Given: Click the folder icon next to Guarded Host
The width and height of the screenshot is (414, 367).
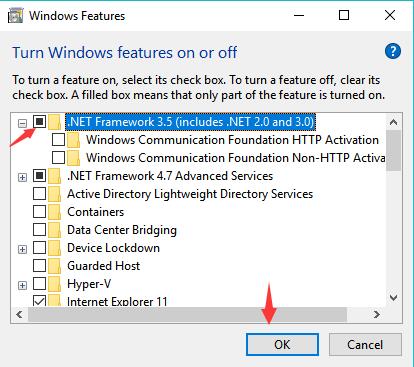Looking at the screenshot, I should pos(54,266).
